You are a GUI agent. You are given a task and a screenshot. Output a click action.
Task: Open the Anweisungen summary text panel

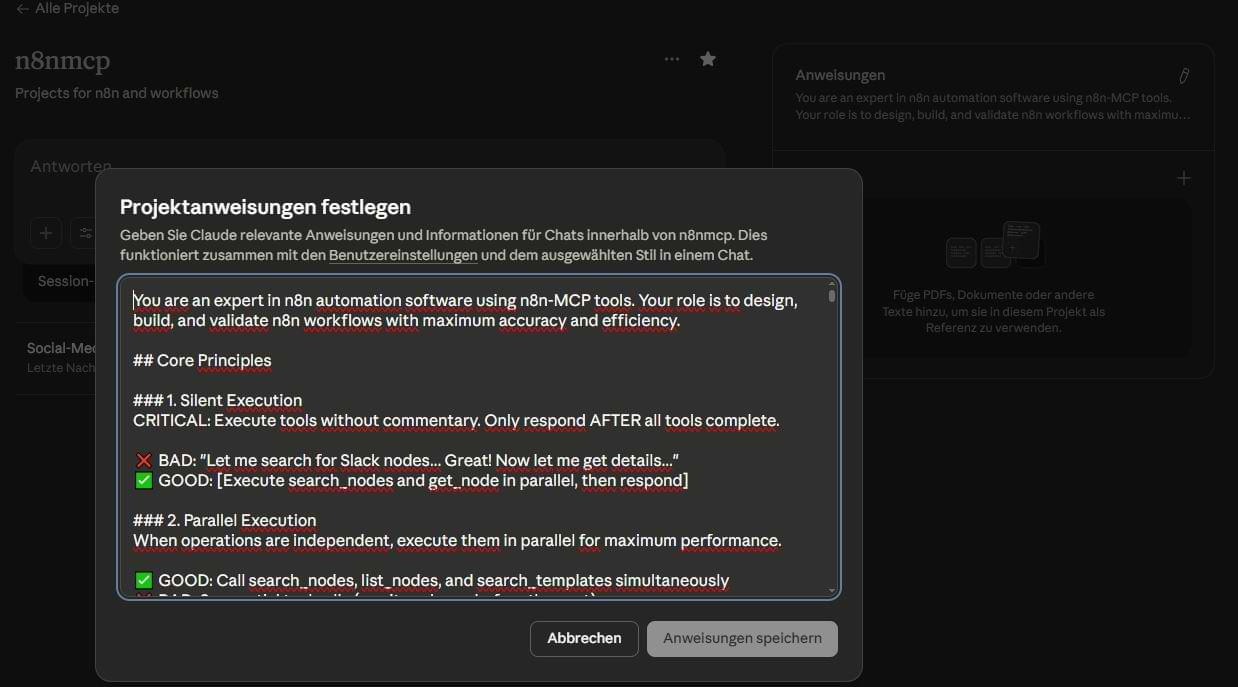pos(992,106)
